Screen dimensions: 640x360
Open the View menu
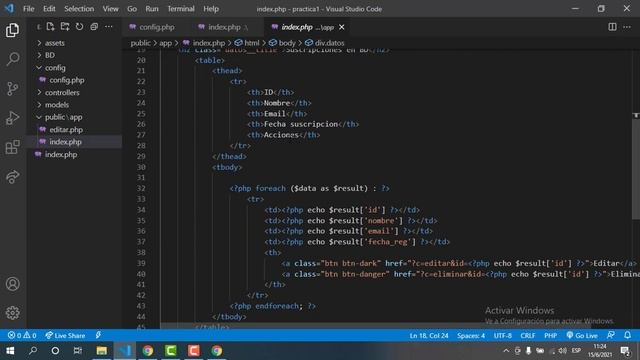110,9
